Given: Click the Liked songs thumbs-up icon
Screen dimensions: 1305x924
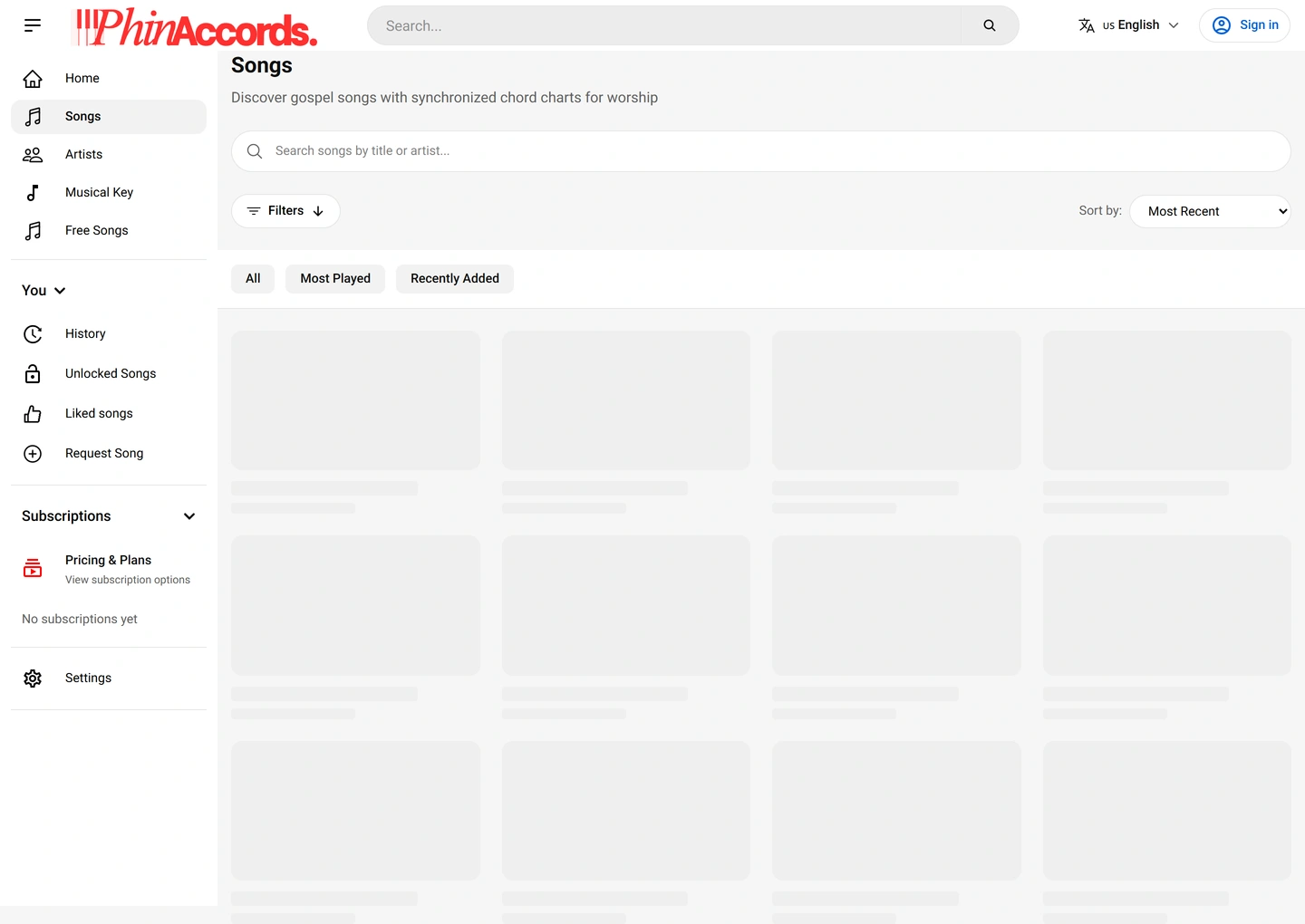Looking at the screenshot, I should [x=33, y=414].
